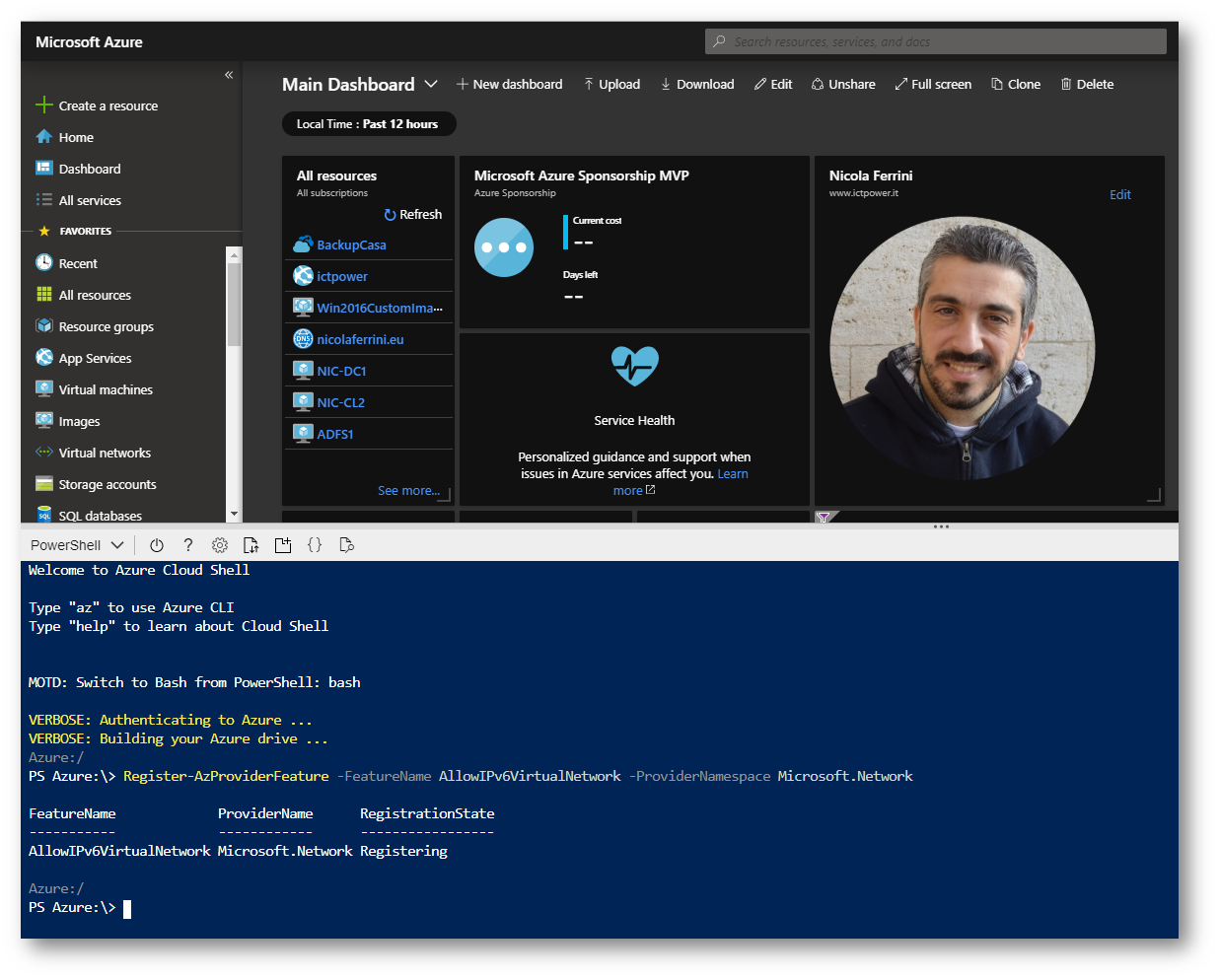The width and height of the screenshot is (1220, 980).
Task: Open NIC-DC1 resource
Action: tap(341, 372)
